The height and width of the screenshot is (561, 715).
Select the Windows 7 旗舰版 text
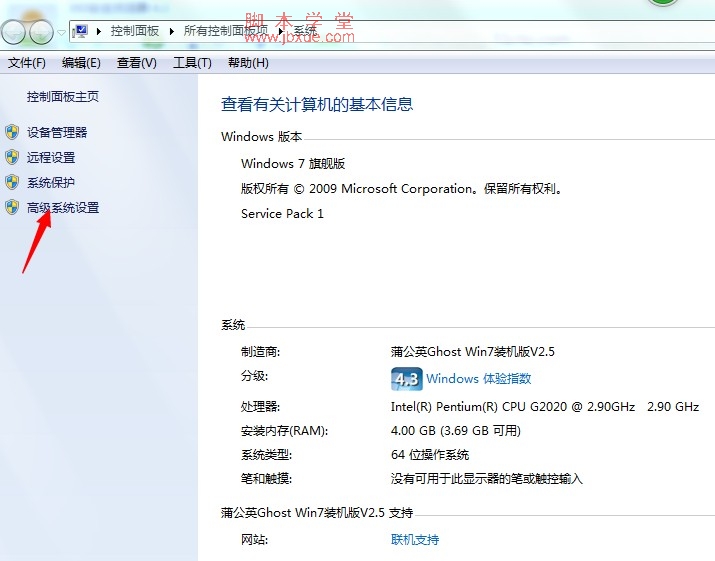293,163
